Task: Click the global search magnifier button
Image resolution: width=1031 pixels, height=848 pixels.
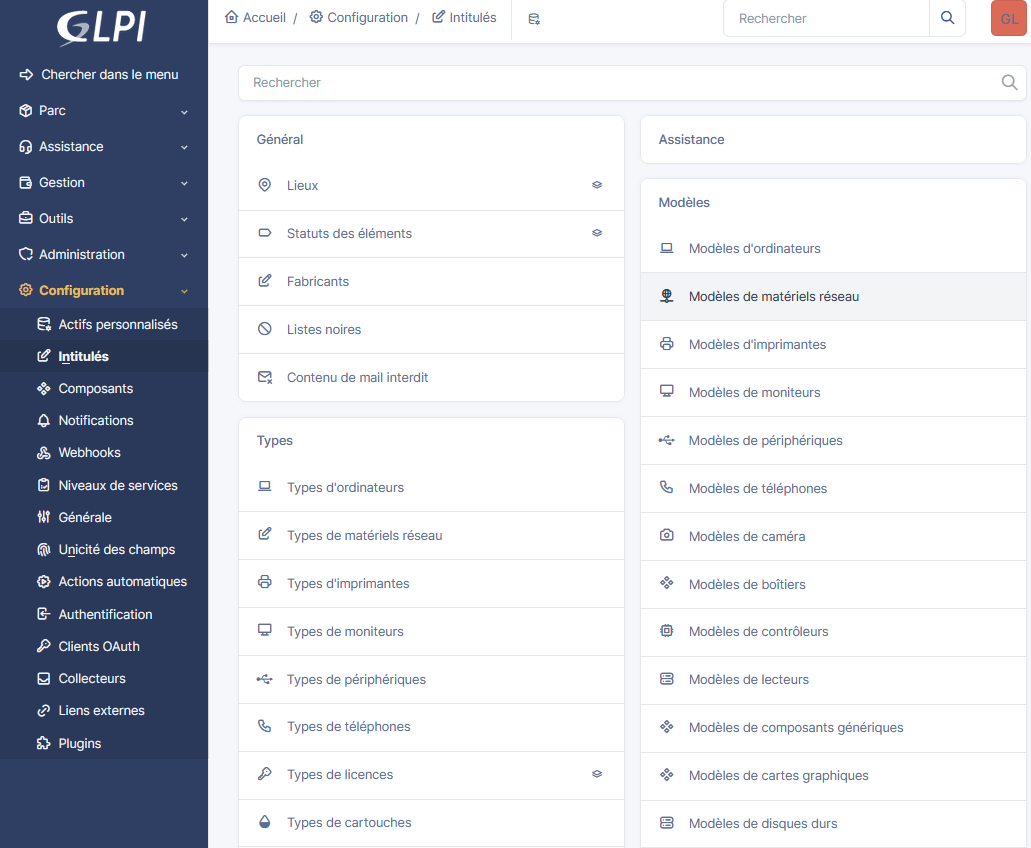Action: tap(947, 18)
